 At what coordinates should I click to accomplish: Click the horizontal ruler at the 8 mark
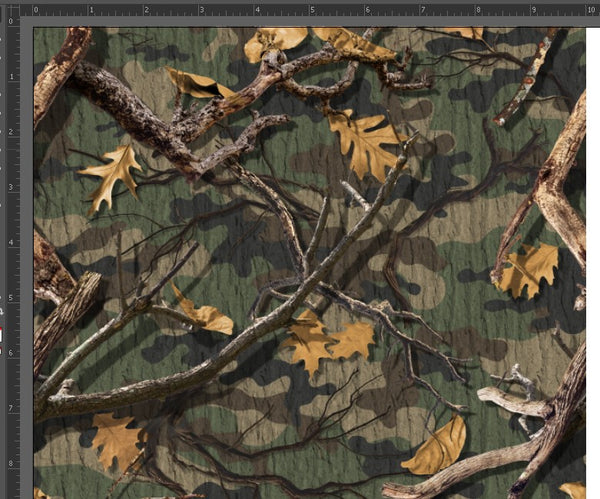[x=476, y=10]
